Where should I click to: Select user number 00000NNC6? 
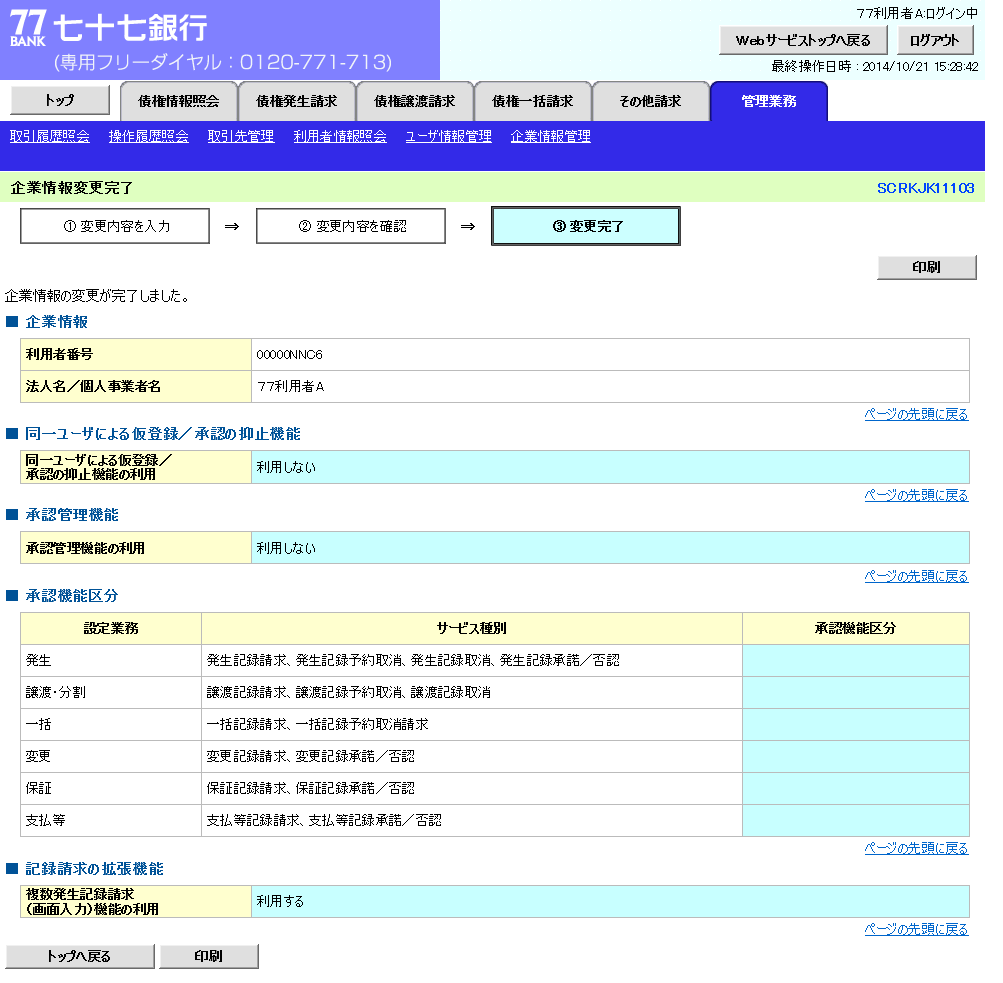[289, 354]
